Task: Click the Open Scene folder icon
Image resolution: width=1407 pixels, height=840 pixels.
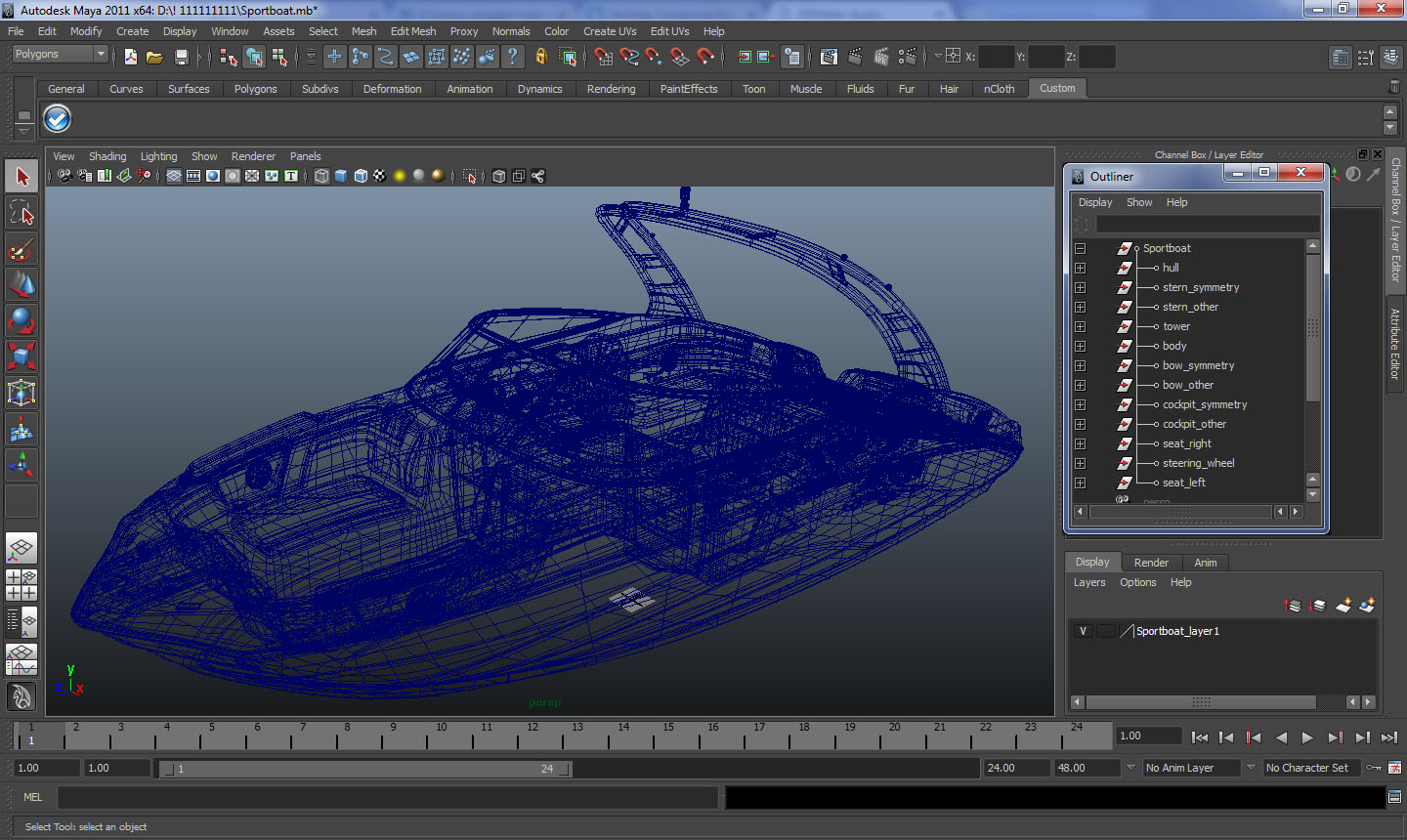Action: (x=154, y=58)
